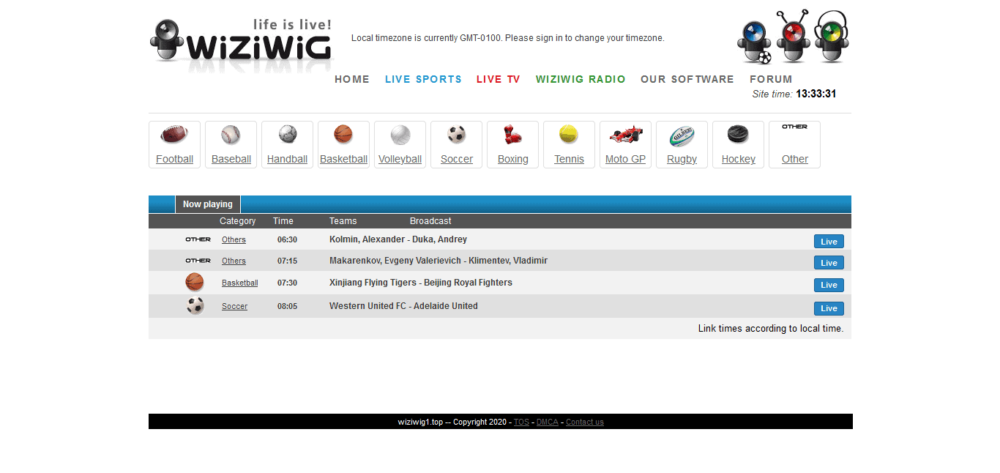The image size is (1000, 473).
Task: Click Live button for Xinjiang Flying Tigers
Action: coord(828,285)
